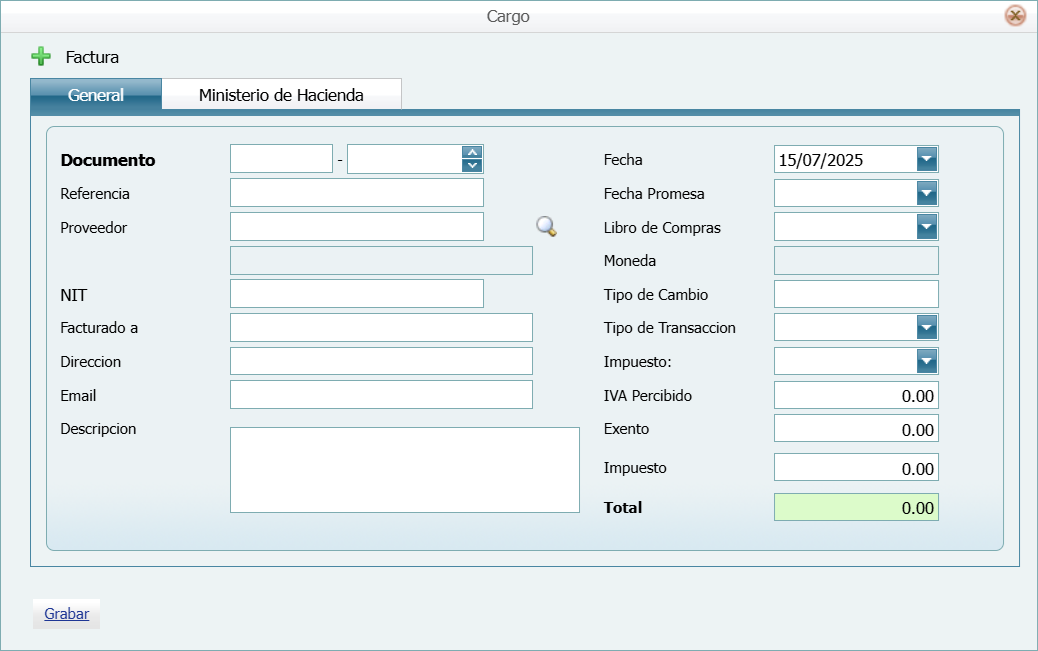Expand the Libro de Compras dropdown
Viewport: 1038px width, 651px height.
click(x=927, y=226)
